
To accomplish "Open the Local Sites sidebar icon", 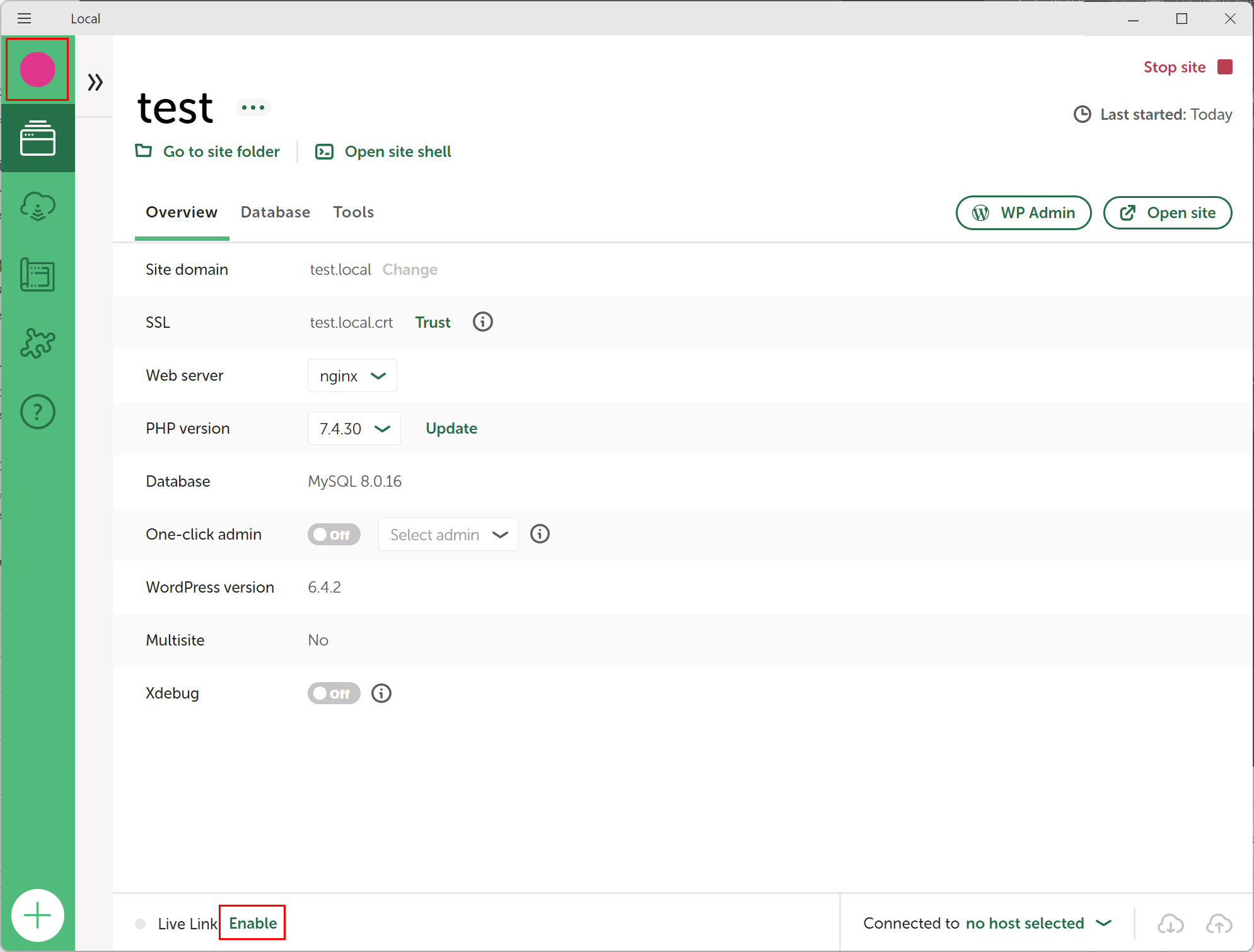I will point(38,138).
